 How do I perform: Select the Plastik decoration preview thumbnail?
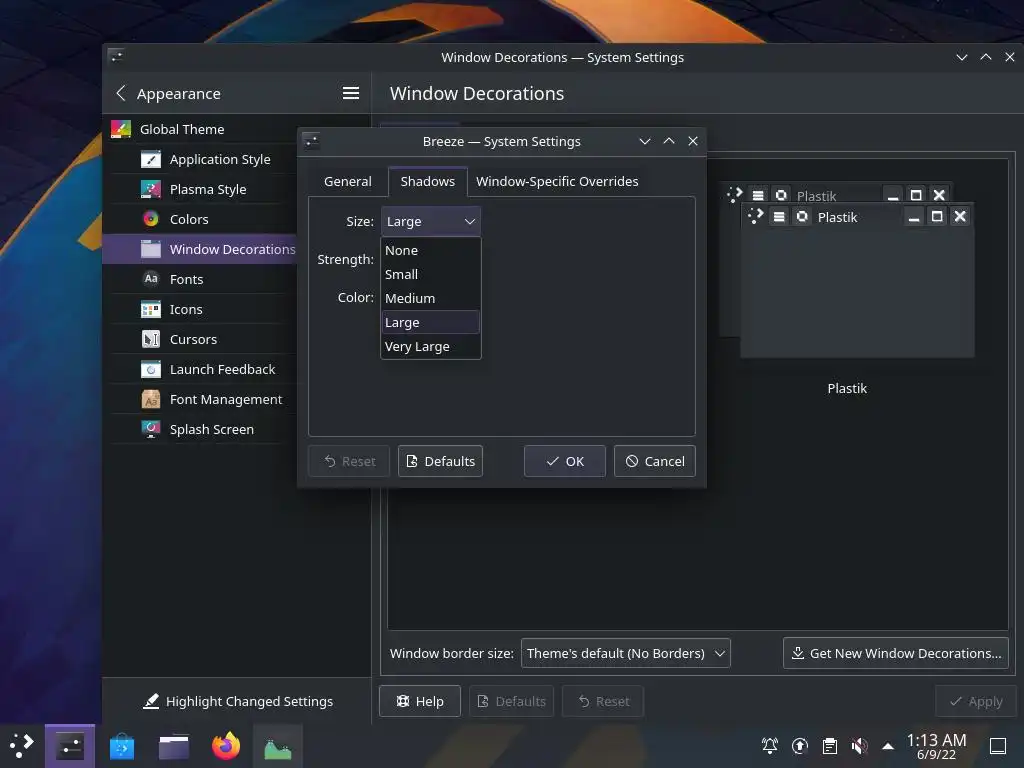point(847,270)
